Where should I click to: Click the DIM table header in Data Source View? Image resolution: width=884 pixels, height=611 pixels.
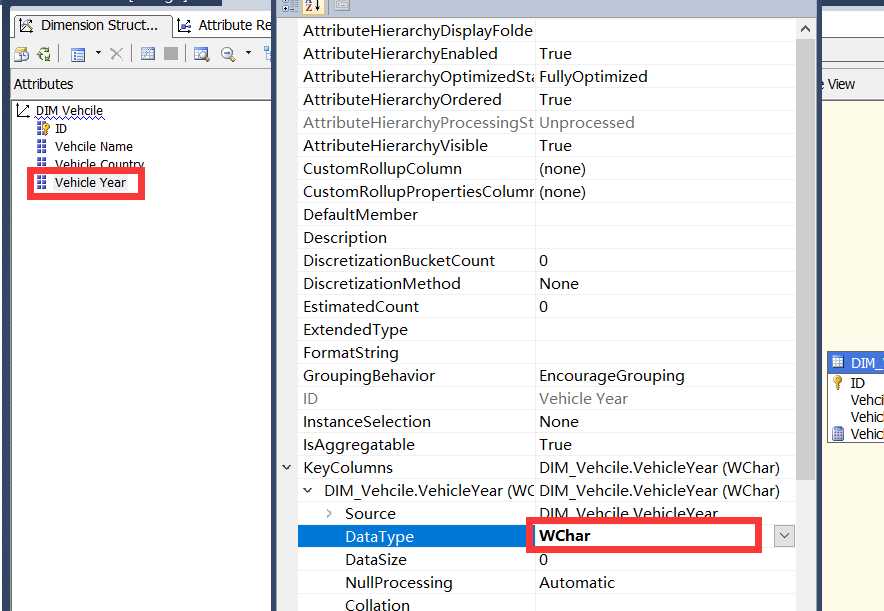tap(856, 362)
